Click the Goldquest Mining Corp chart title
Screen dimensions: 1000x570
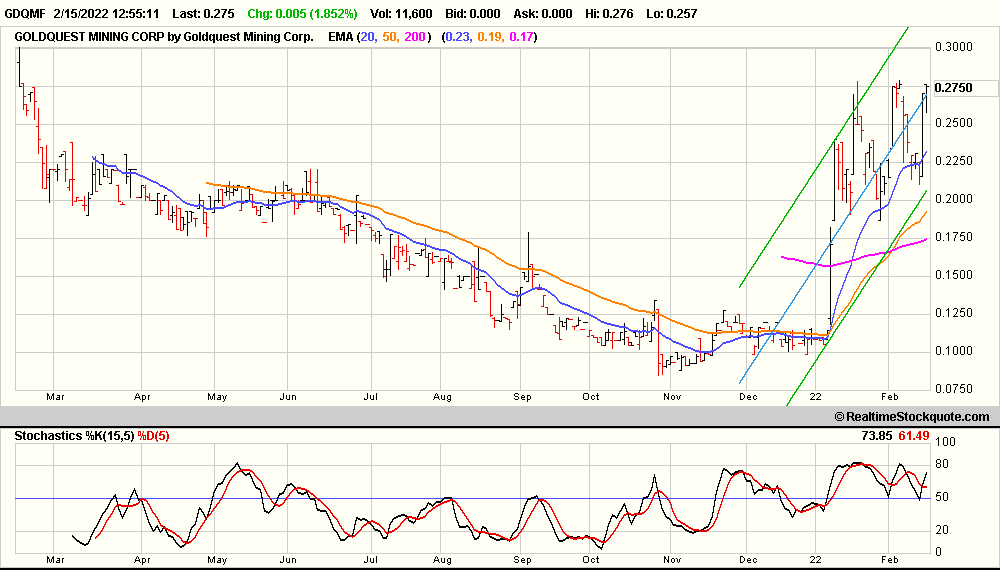[164, 36]
